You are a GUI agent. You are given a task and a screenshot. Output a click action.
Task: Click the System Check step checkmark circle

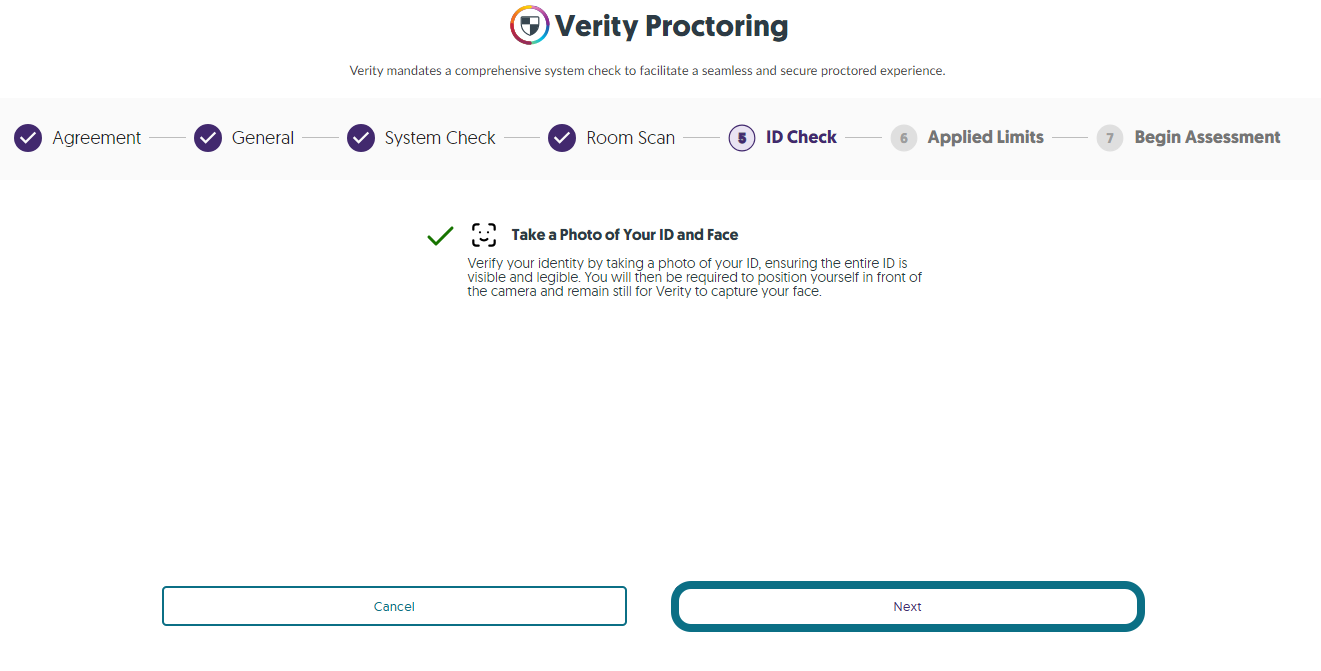(361, 138)
